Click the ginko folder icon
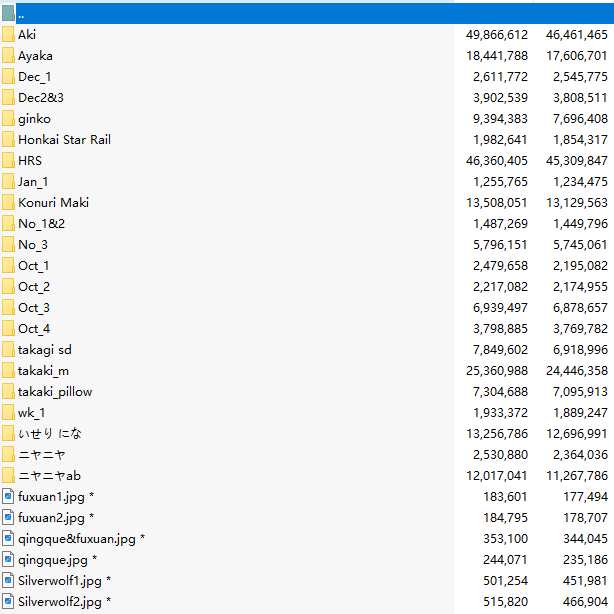The width and height of the screenshot is (614, 614). point(8,119)
